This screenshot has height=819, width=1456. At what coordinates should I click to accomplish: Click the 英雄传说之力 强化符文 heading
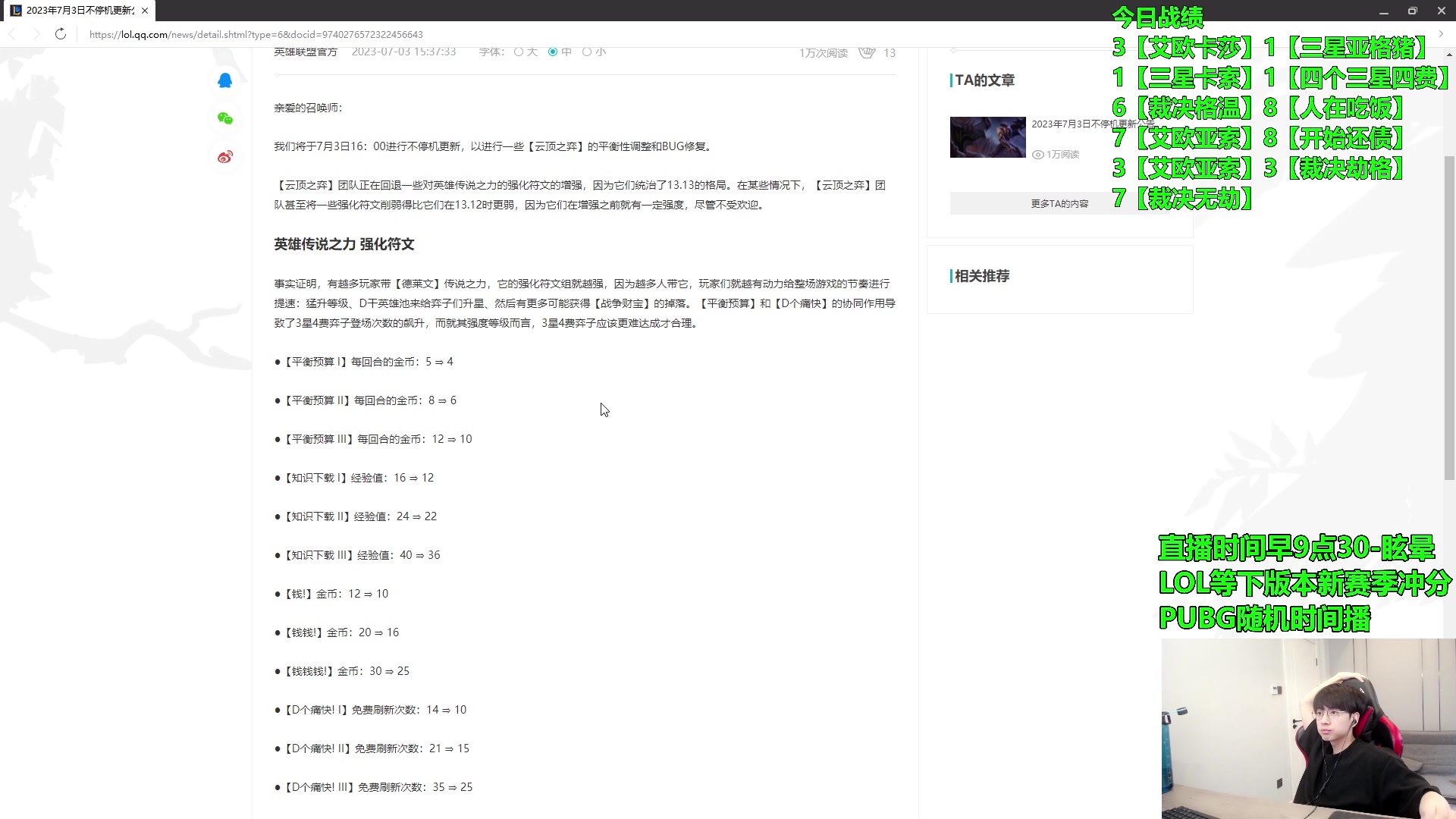point(344,244)
